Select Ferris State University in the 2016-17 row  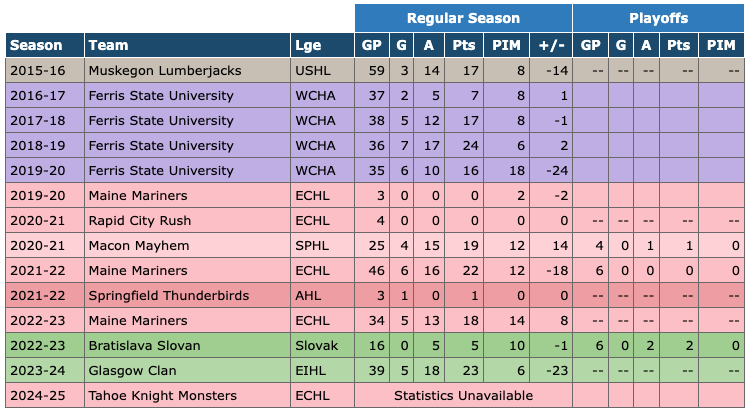[x=160, y=96]
